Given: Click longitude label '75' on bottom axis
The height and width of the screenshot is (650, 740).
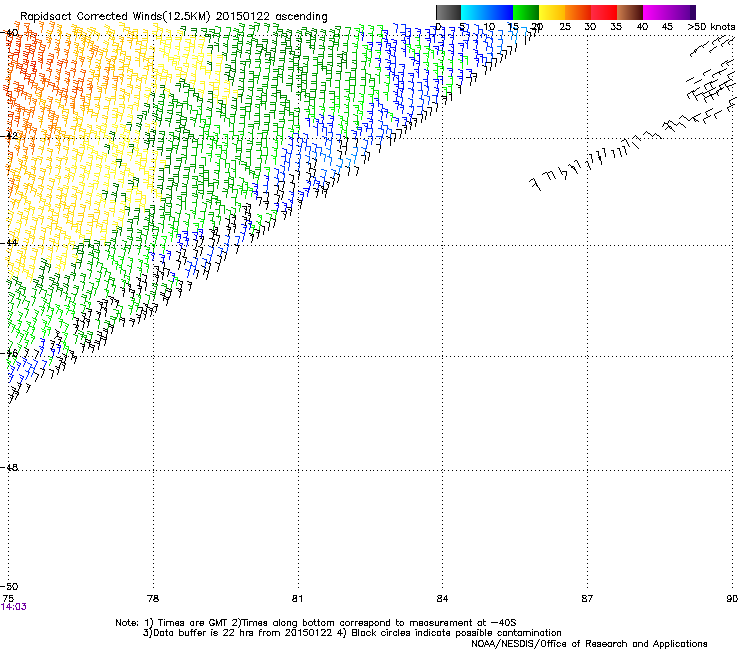Looking at the screenshot, I should 8,599.
